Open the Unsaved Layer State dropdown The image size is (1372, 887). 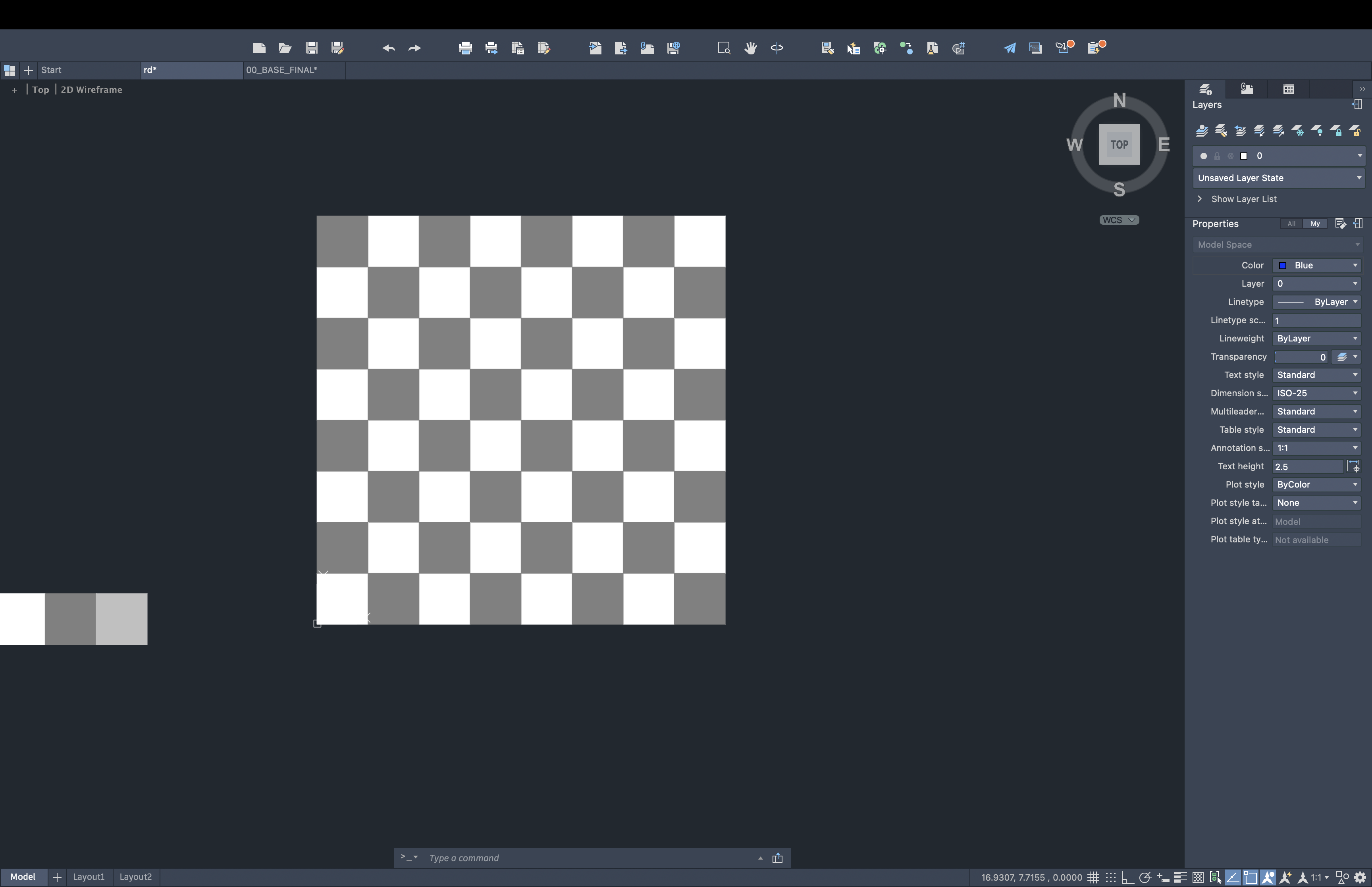pyautogui.click(x=1278, y=178)
